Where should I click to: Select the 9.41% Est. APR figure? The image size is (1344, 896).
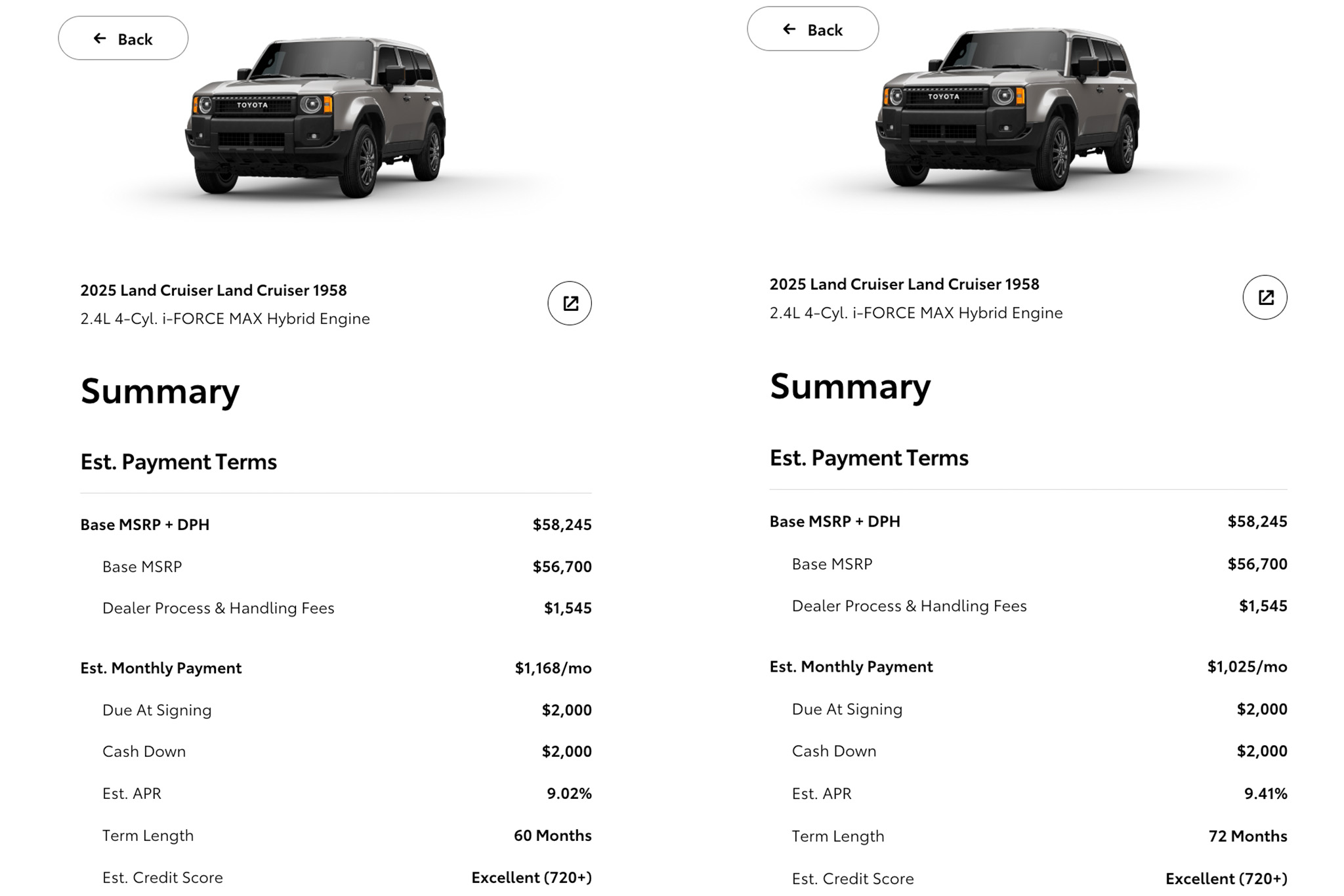pos(1265,794)
